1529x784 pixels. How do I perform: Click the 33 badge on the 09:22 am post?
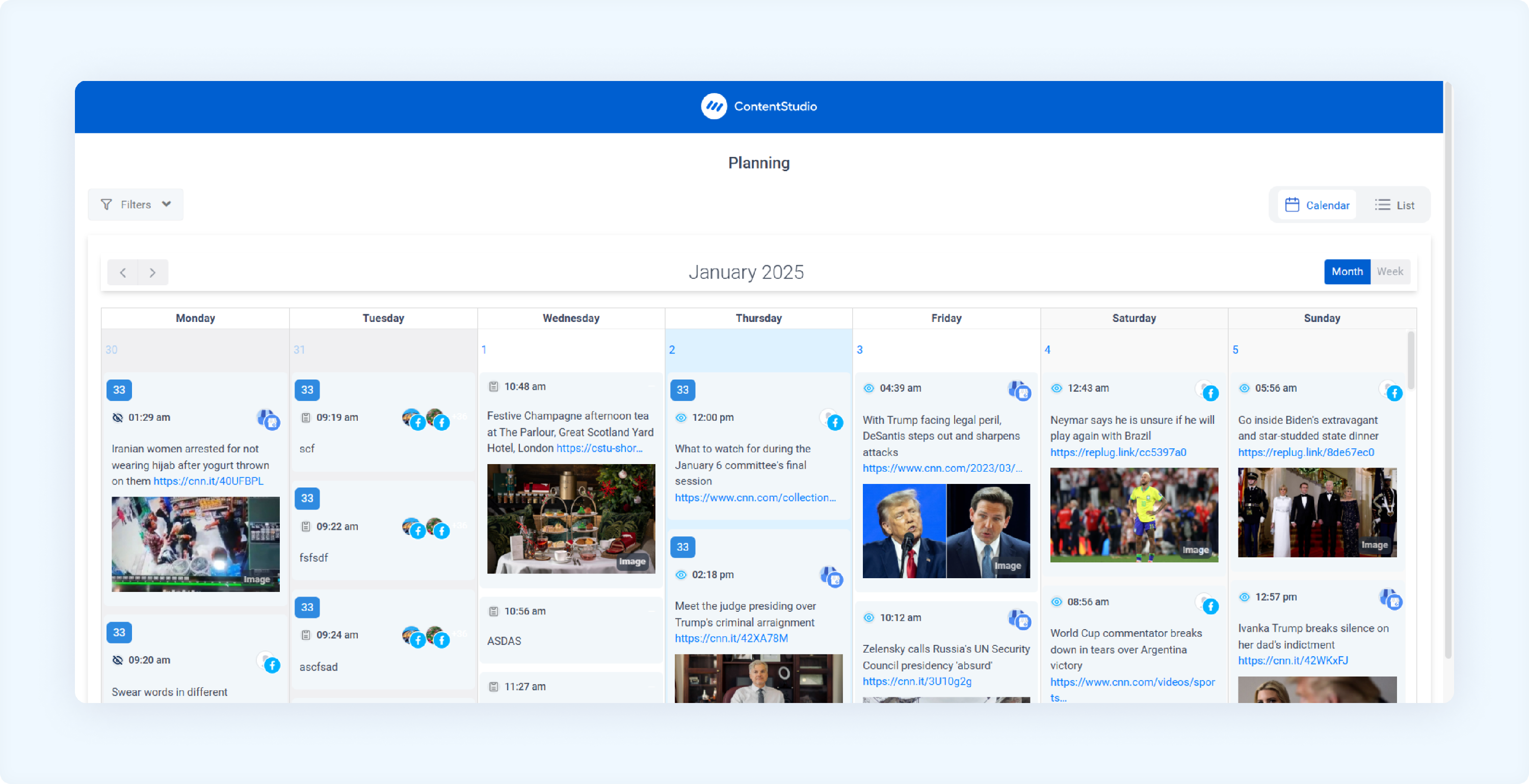point(307,499)
